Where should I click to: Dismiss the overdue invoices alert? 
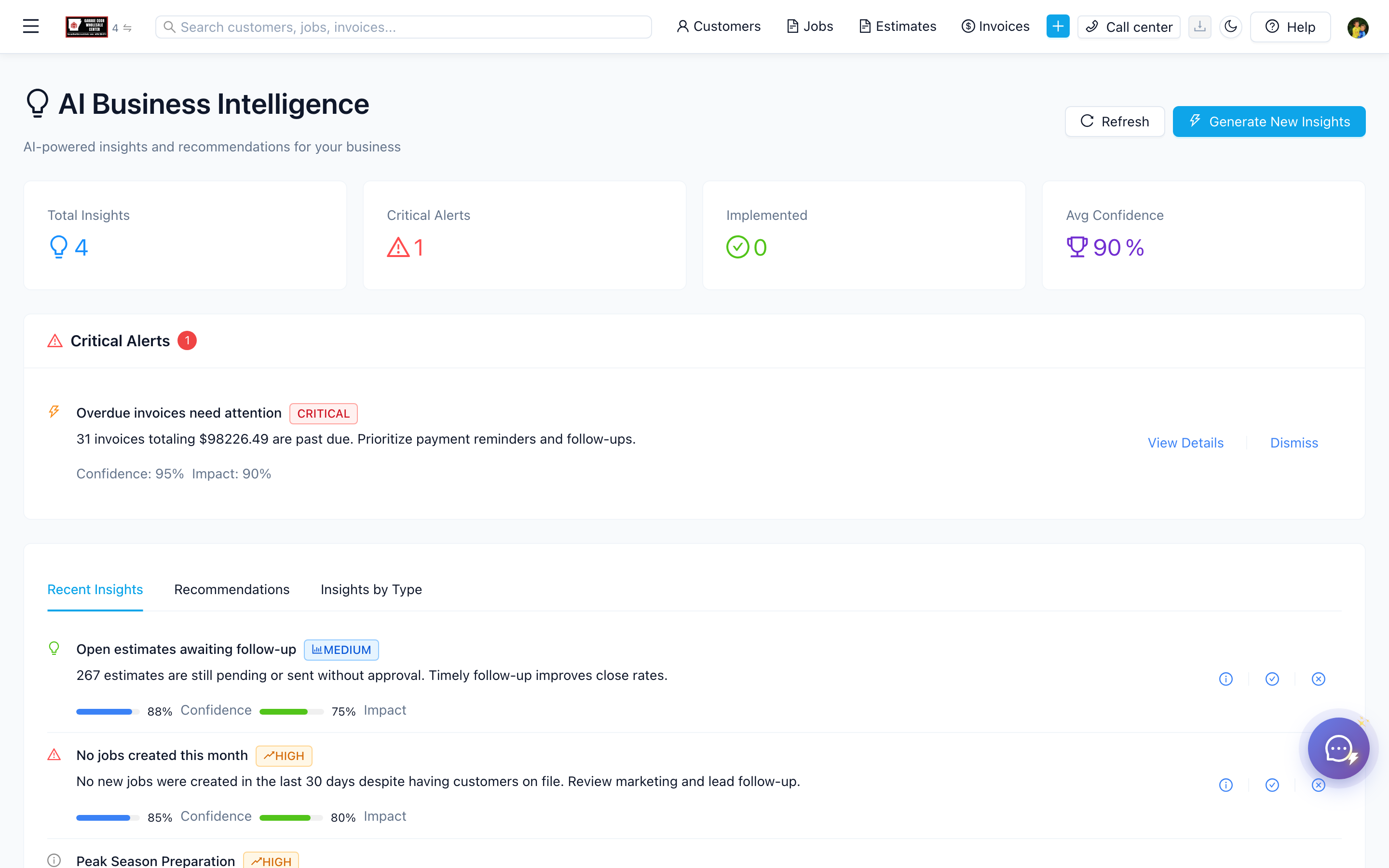point(1294,443)
